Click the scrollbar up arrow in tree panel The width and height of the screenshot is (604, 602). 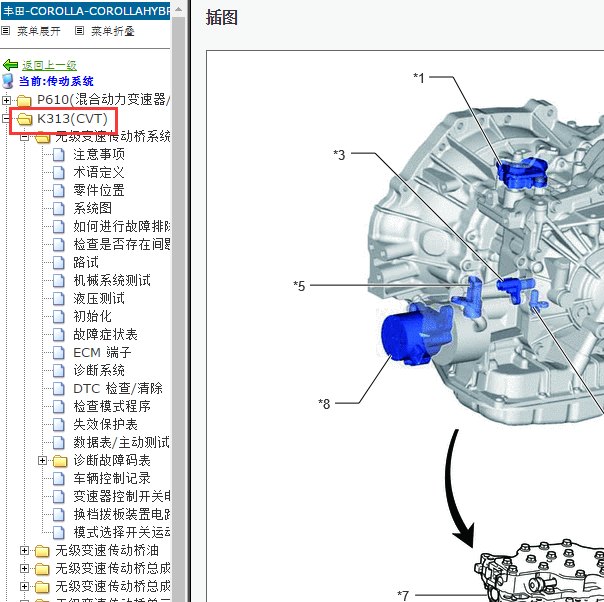[x=179, y=8]
